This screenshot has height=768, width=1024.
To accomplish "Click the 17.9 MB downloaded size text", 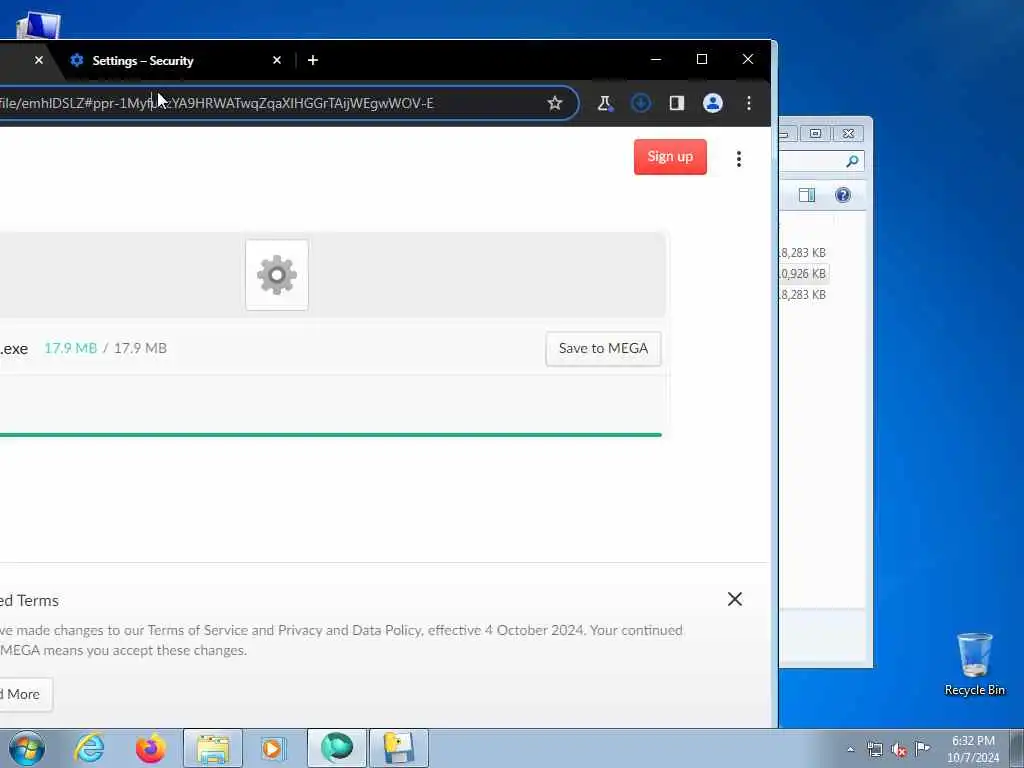I will [x=71, y=348].
